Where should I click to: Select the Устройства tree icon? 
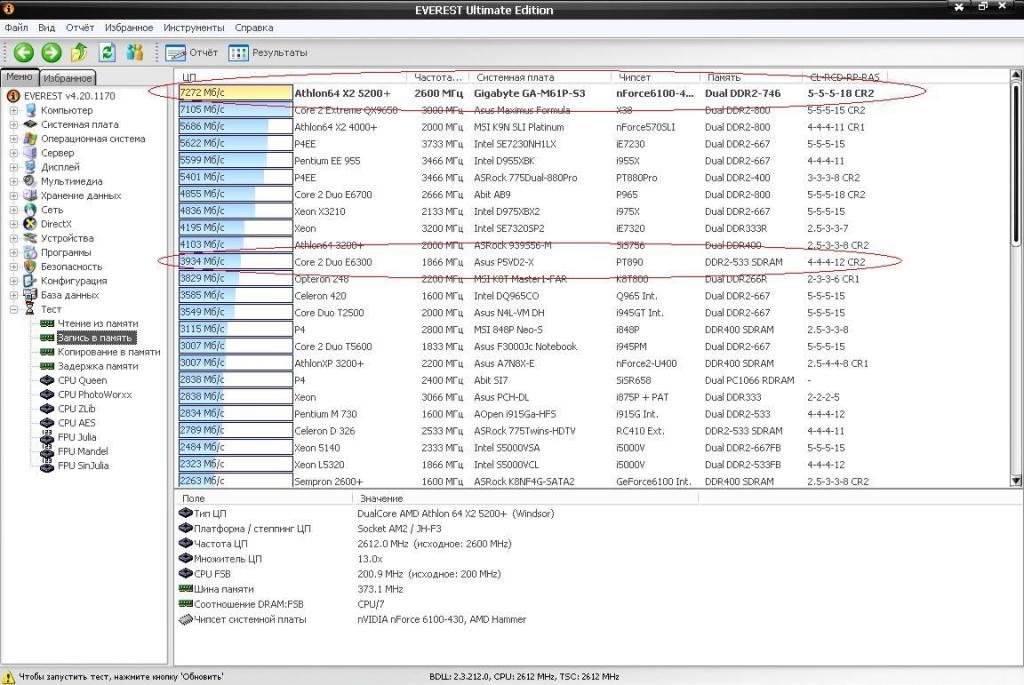click(30, 238)
